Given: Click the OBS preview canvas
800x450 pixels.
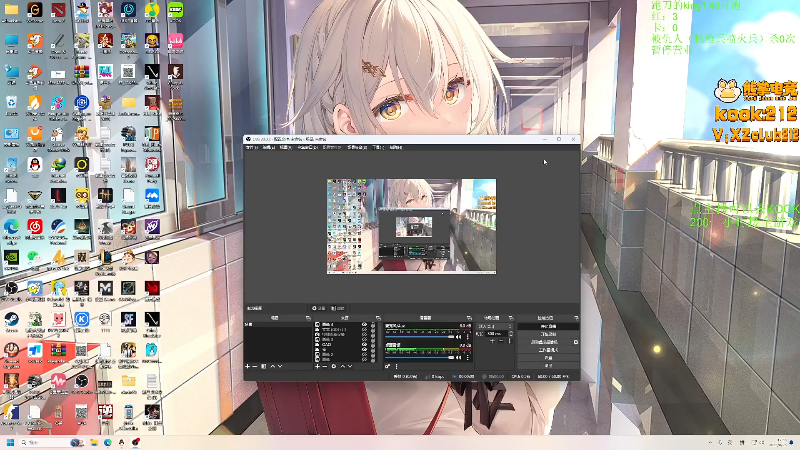Looking at the screenshot, I should point(411,226).
